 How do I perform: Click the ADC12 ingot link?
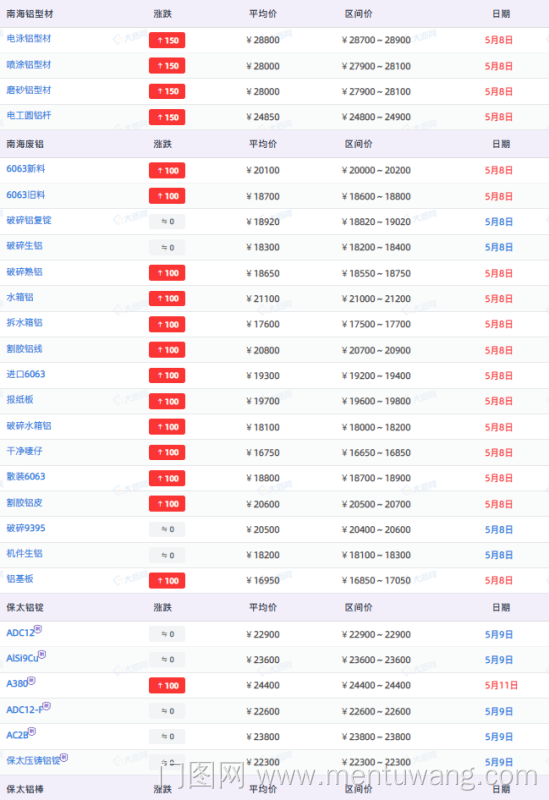point(20,633)
